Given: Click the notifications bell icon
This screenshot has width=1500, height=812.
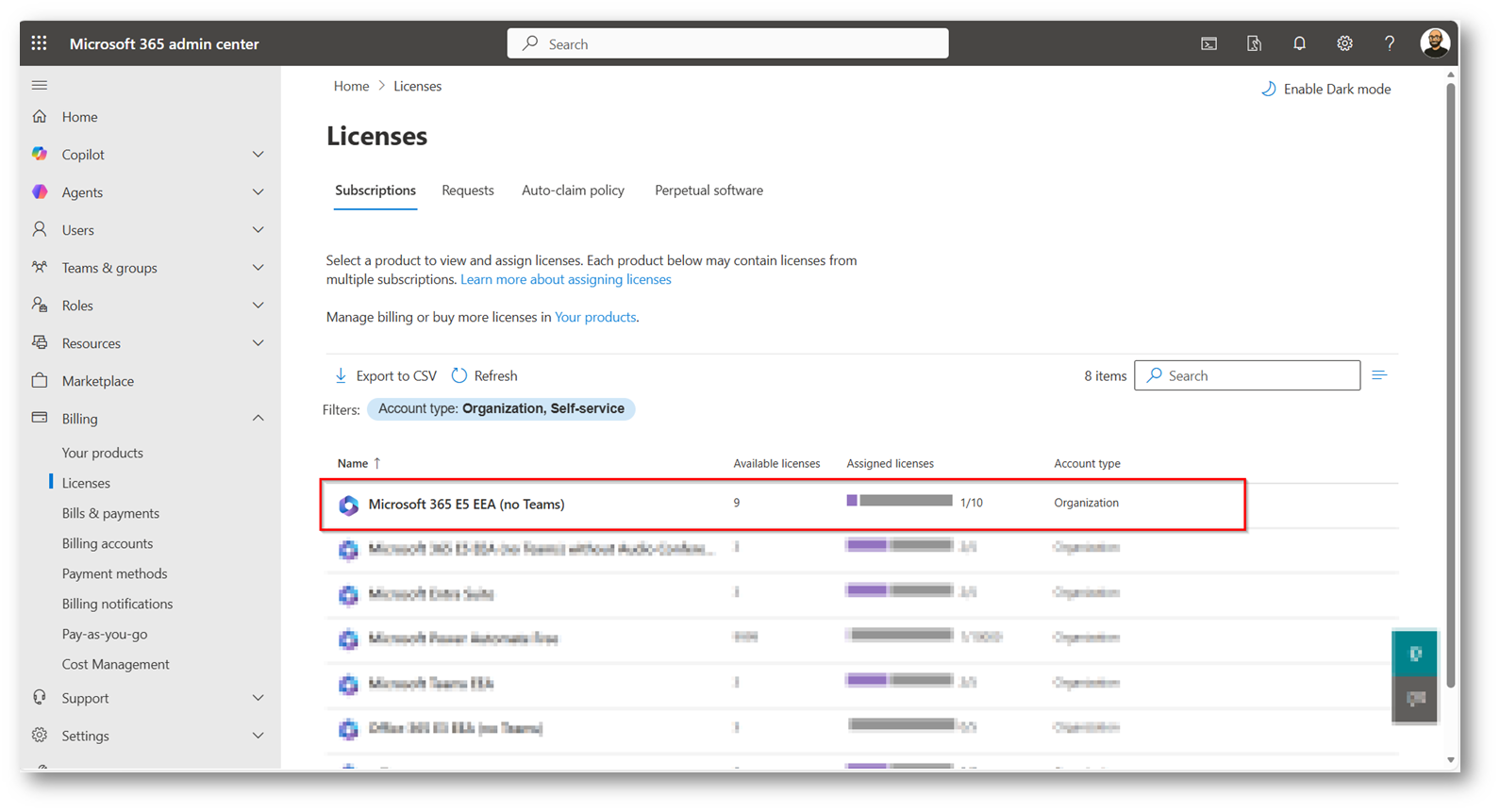Looking at the screenshot, I should click(x=1299, y=43).
